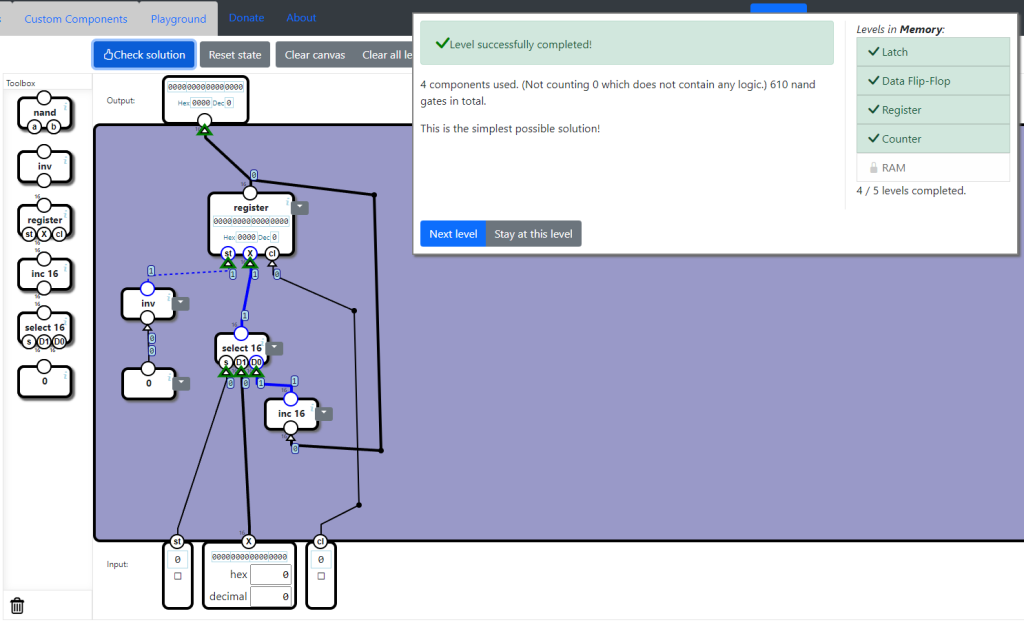Screen dimensions: 1024x627
Task: Expand the inv component dropdown arrow on the canvas
Action: click(x=181, y=303)
